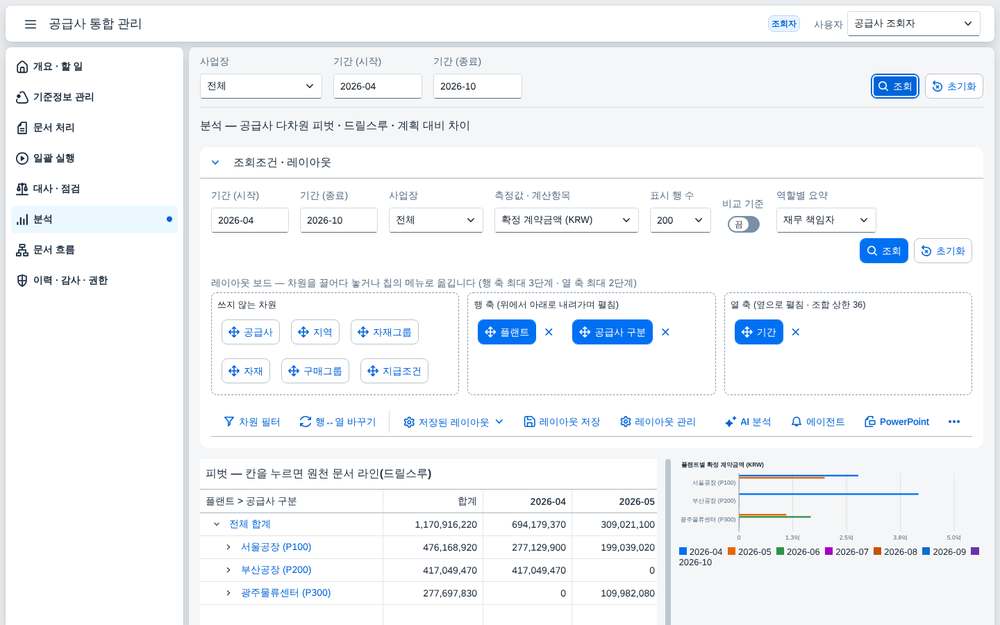
Task: Open 개요 · 할 일 in sidebar
Action: pyautogui.click(x=94, y=66)
